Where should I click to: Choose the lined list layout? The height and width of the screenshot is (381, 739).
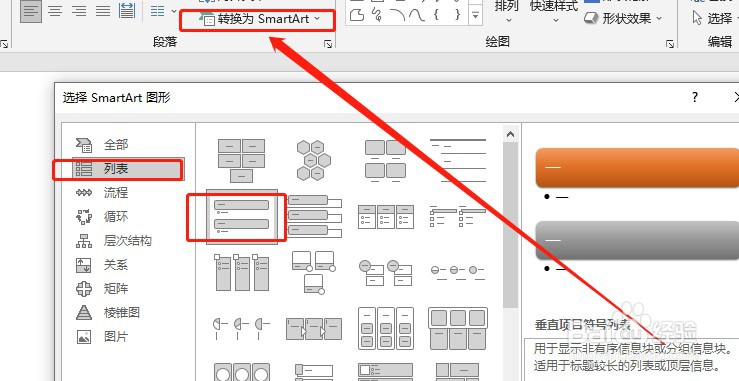click(x=458, y=160)
